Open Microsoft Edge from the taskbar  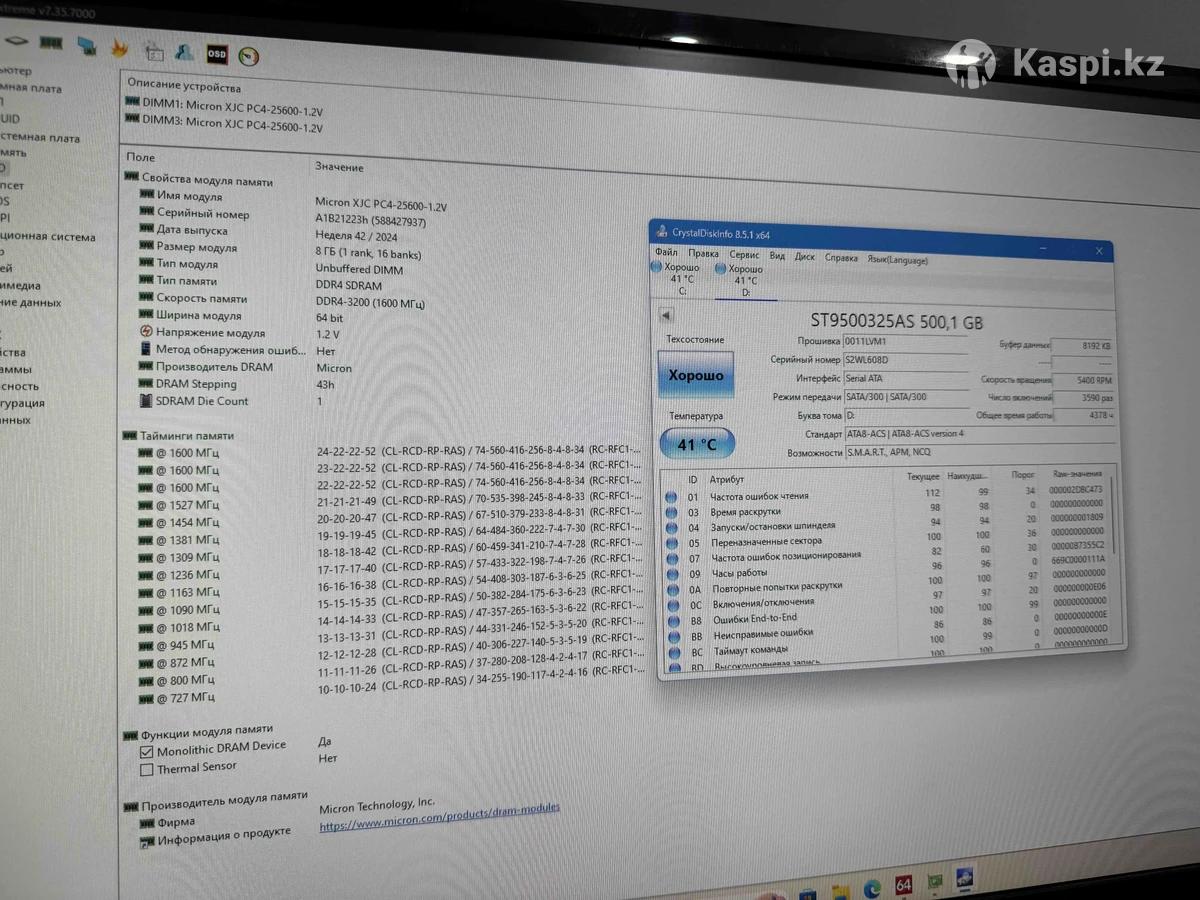click(871, 887)
